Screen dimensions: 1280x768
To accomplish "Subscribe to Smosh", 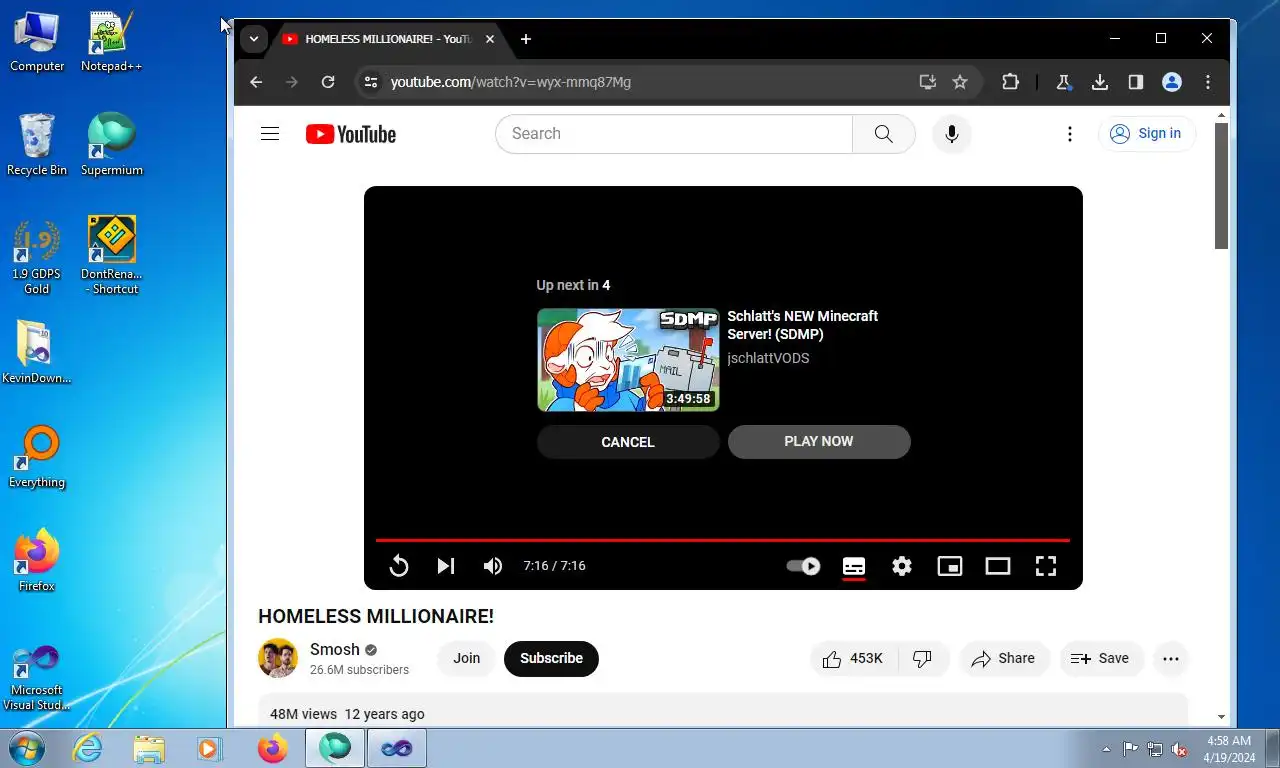I will [x=551, y=658].
